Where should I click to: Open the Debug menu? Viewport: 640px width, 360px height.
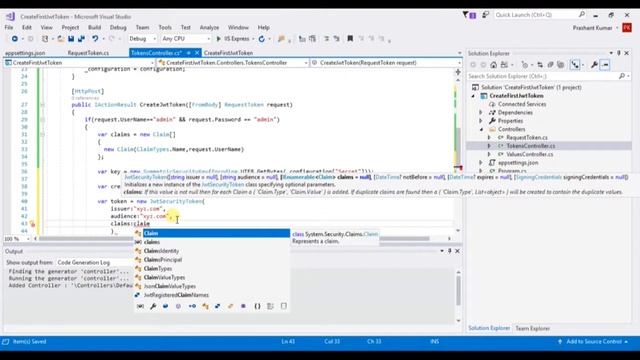pyautogui.click(x=118, y=27)
